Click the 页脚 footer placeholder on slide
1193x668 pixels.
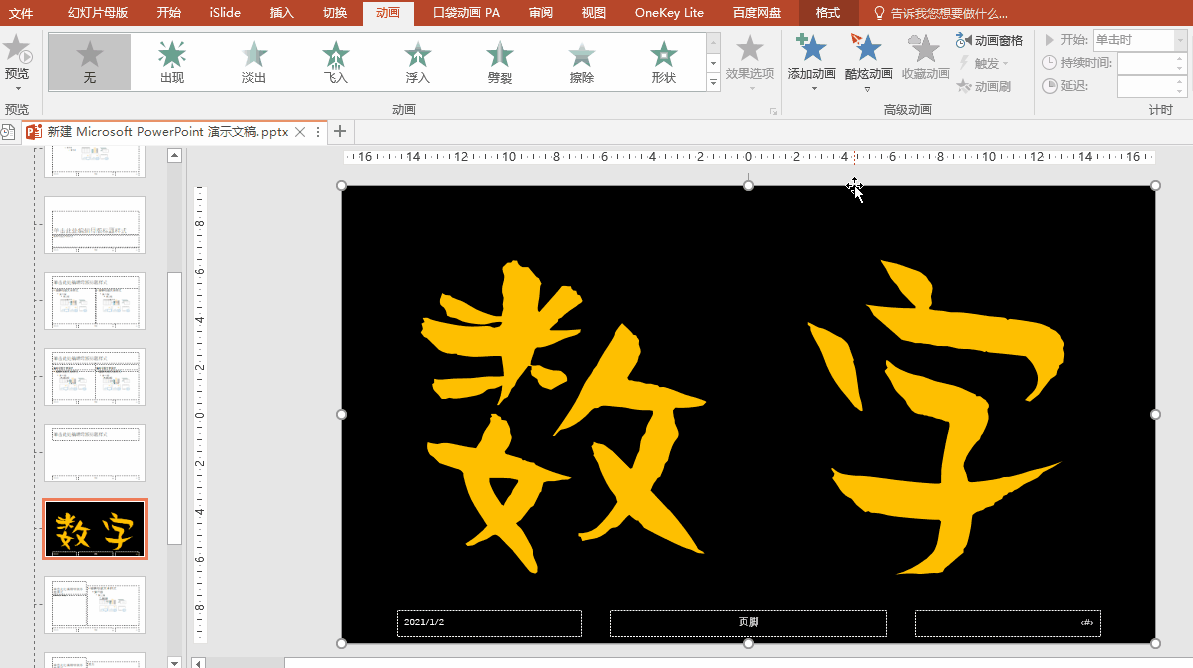(748, 623)
